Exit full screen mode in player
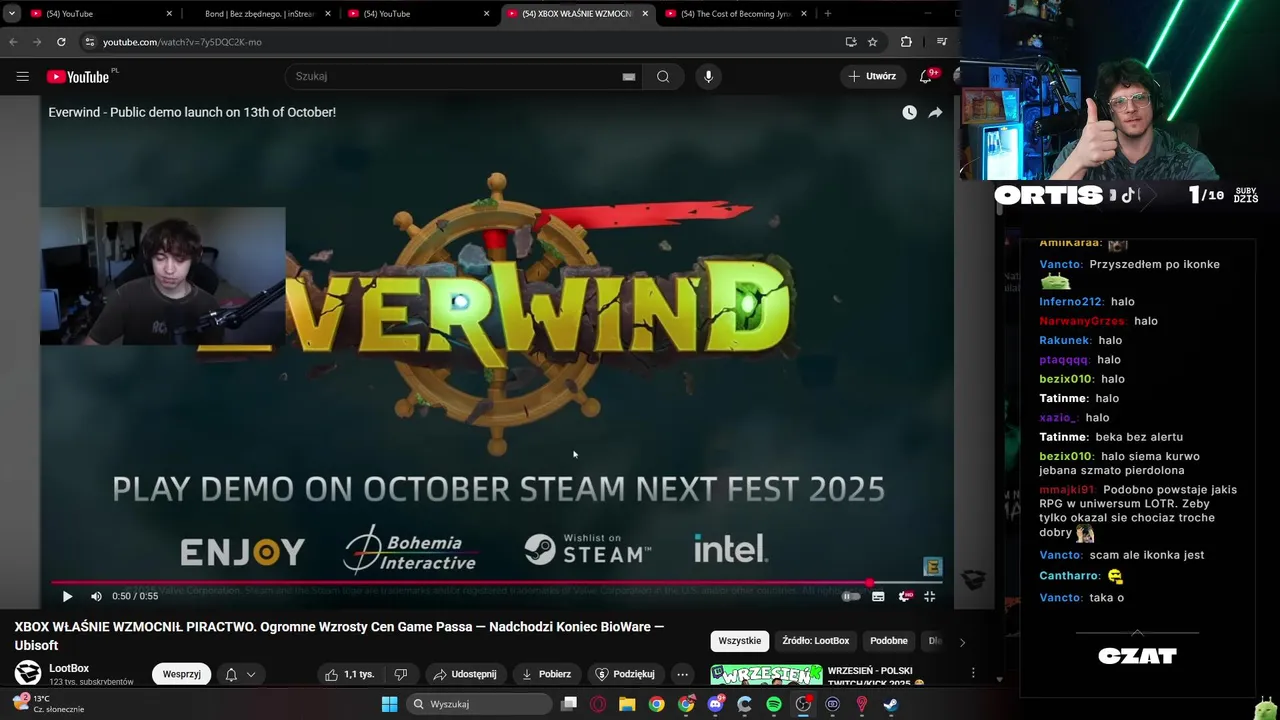 (930, 596)
